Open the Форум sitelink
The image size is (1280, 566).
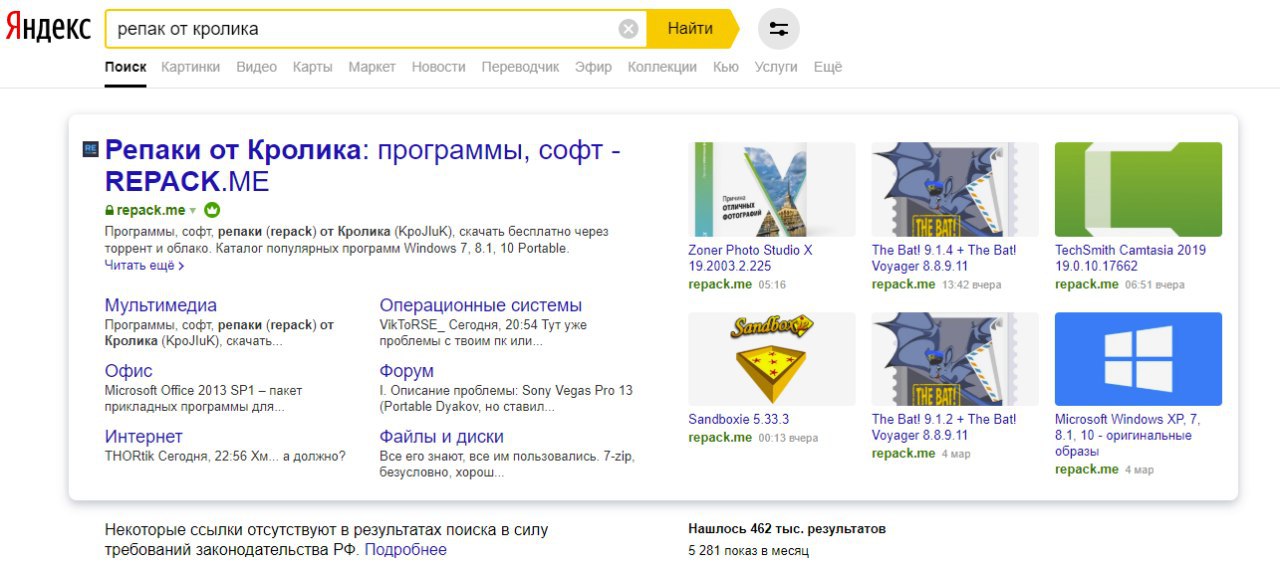pyautogui.click(x=407, y=371)
